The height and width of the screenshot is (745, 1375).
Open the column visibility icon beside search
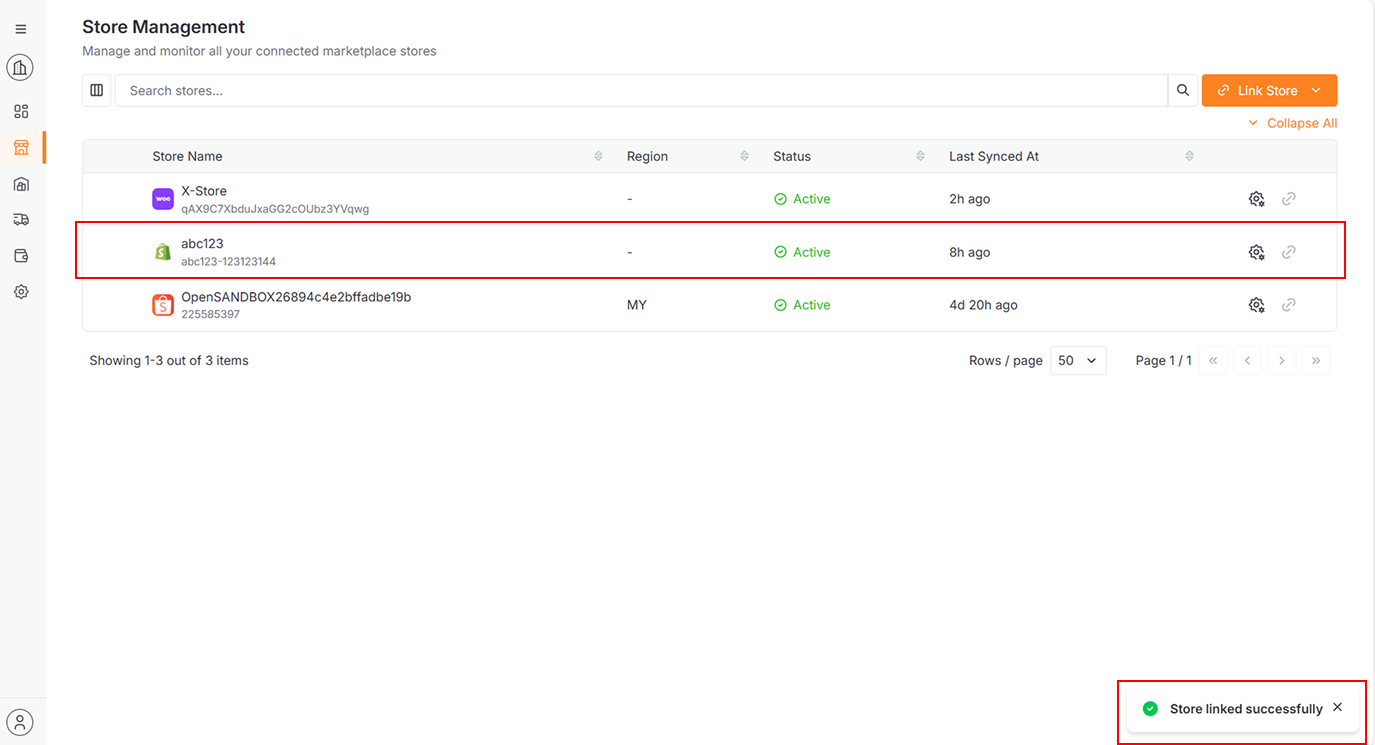[96, 90]
